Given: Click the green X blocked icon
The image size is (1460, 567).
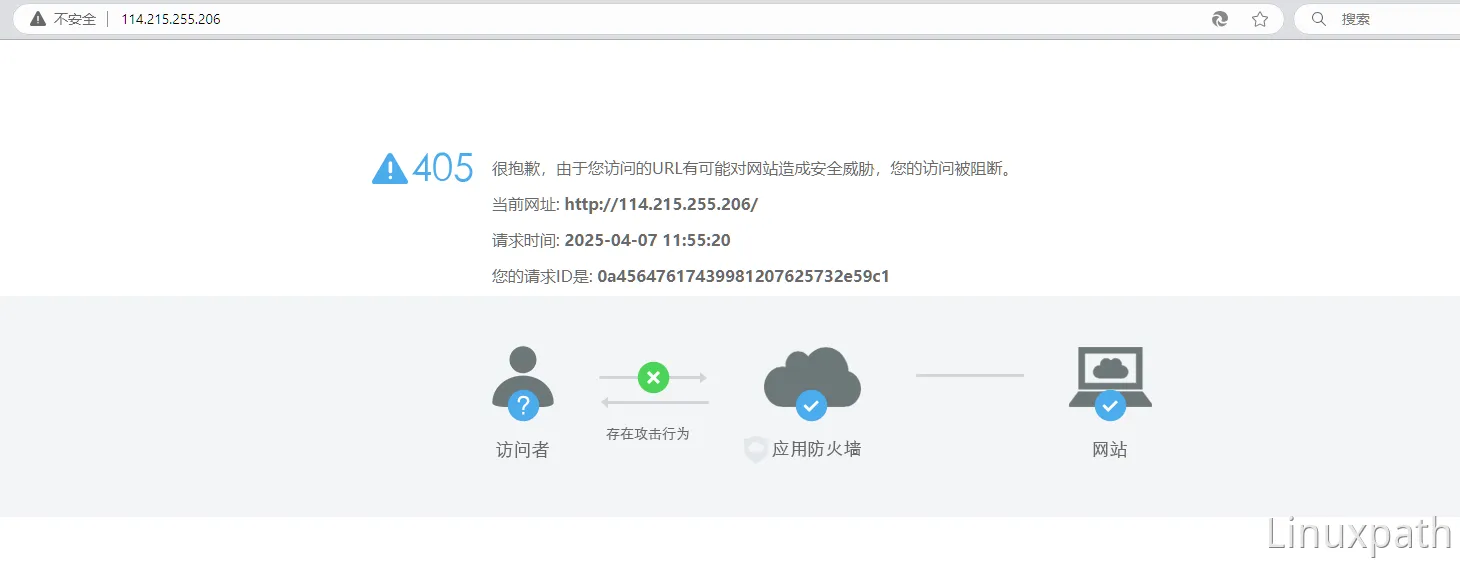Looking at the screenshot, I should 653,377.
